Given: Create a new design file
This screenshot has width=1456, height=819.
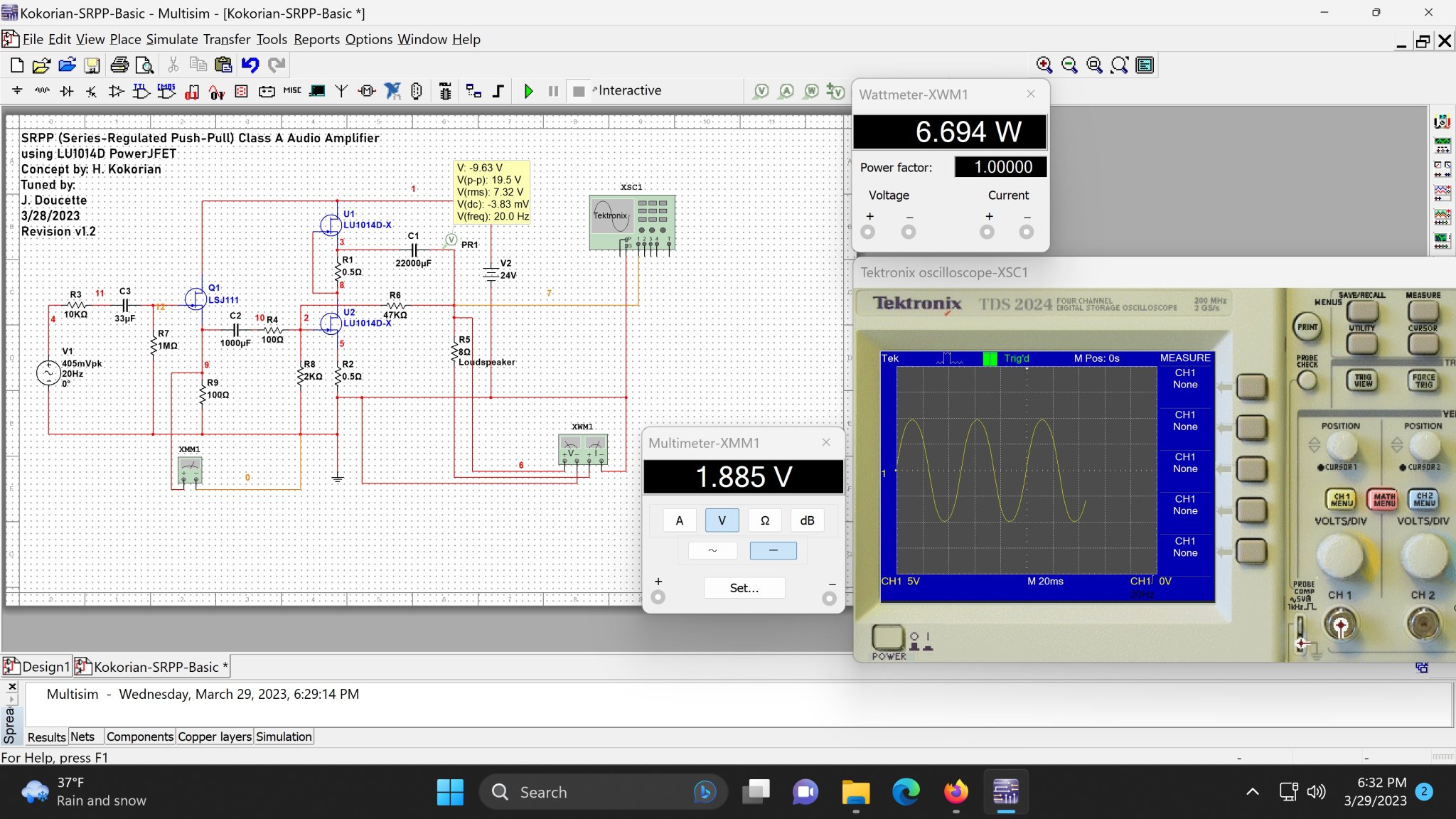Looking at the screenshot, I should click(x=16, y=65).
